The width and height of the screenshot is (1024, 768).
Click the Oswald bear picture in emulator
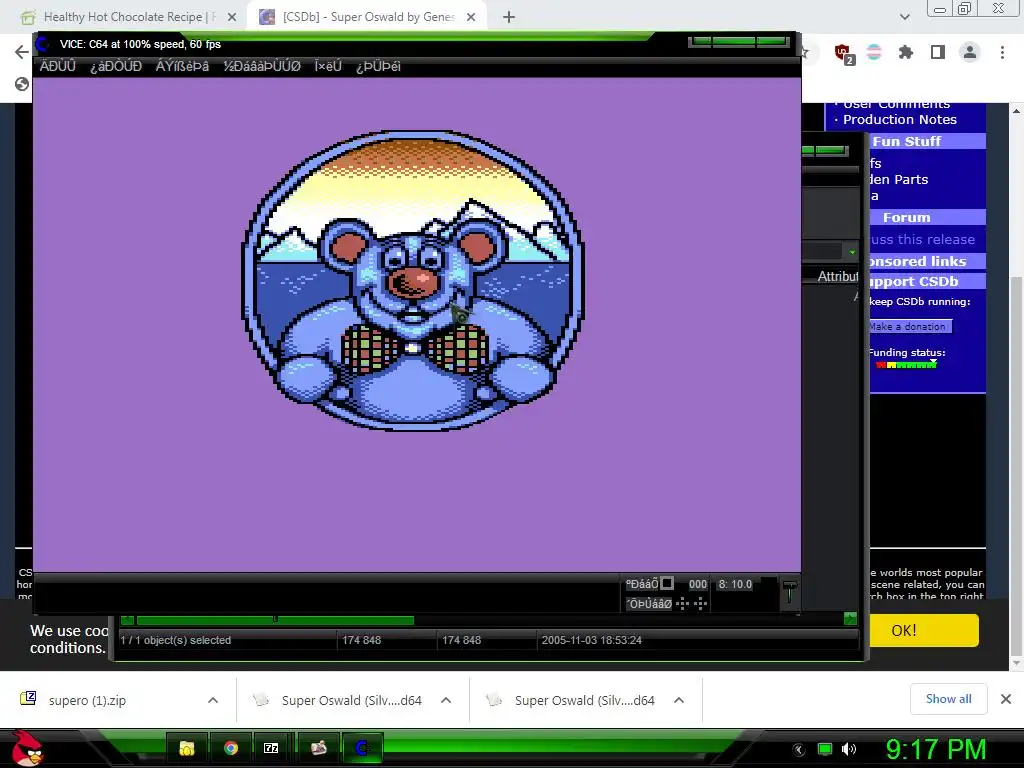(x=413, y=280)
